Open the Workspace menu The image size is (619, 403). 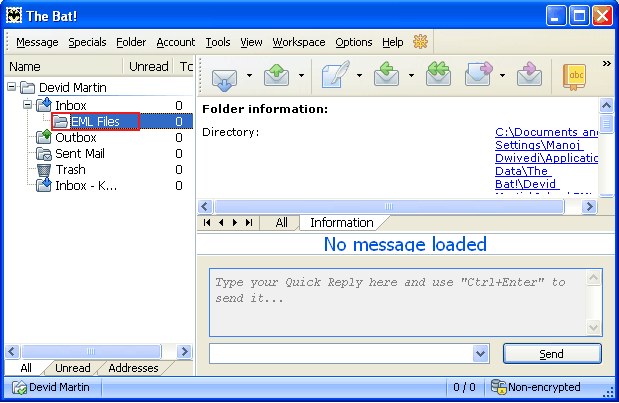click(x=299, y=42)
